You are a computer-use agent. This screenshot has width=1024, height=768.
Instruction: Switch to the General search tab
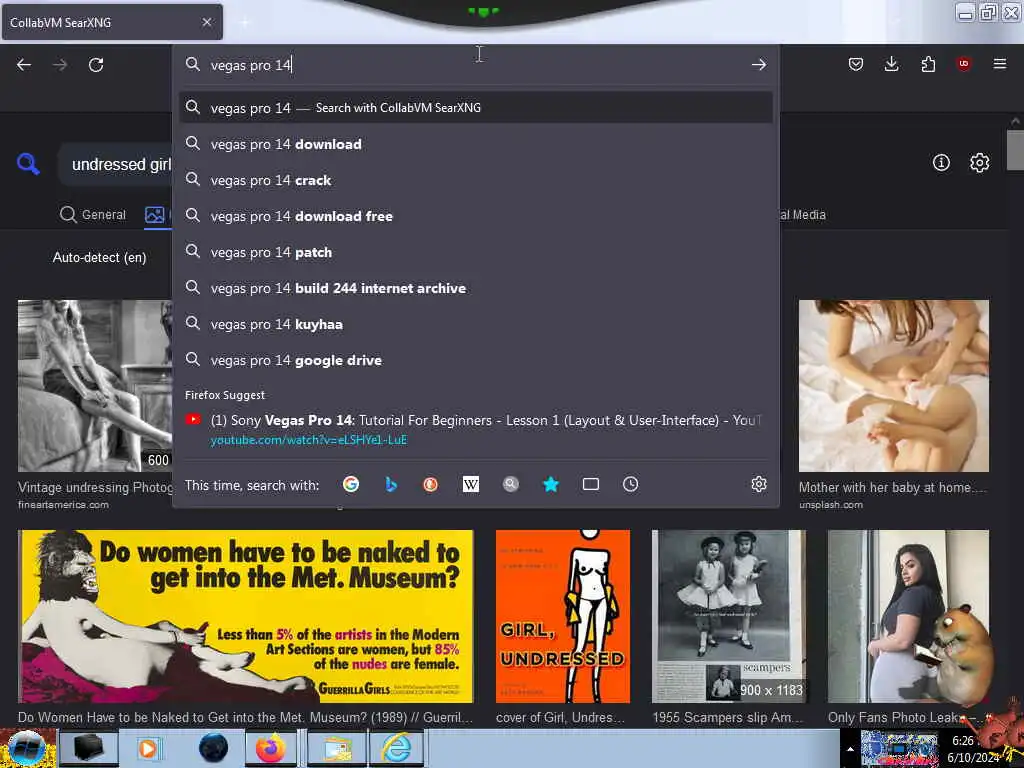point(93,214)
